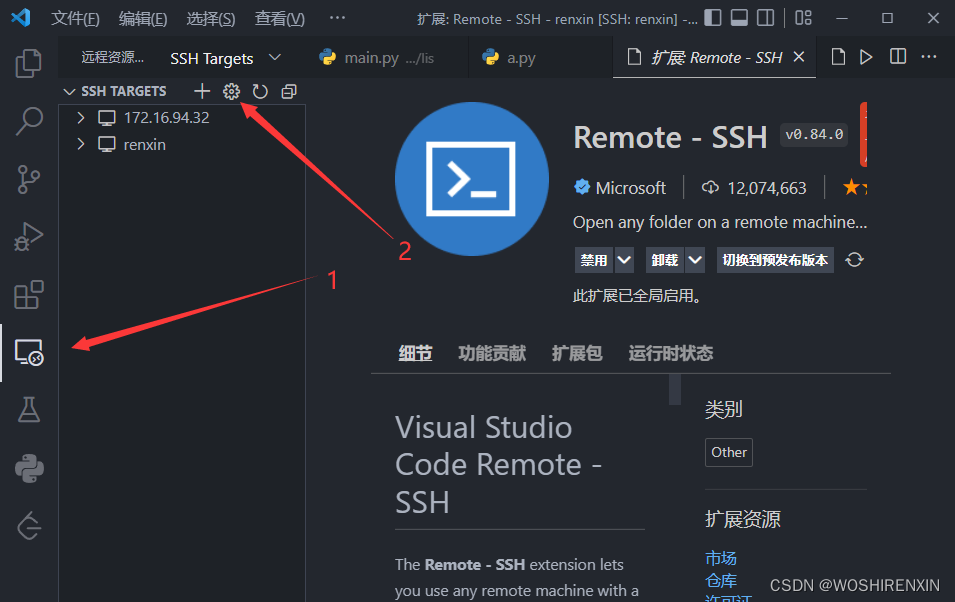The width and height of the screenshot is (955, 602).
Task: Split the editor to the right
Action: pyautogui.click(x=898, y=57)
